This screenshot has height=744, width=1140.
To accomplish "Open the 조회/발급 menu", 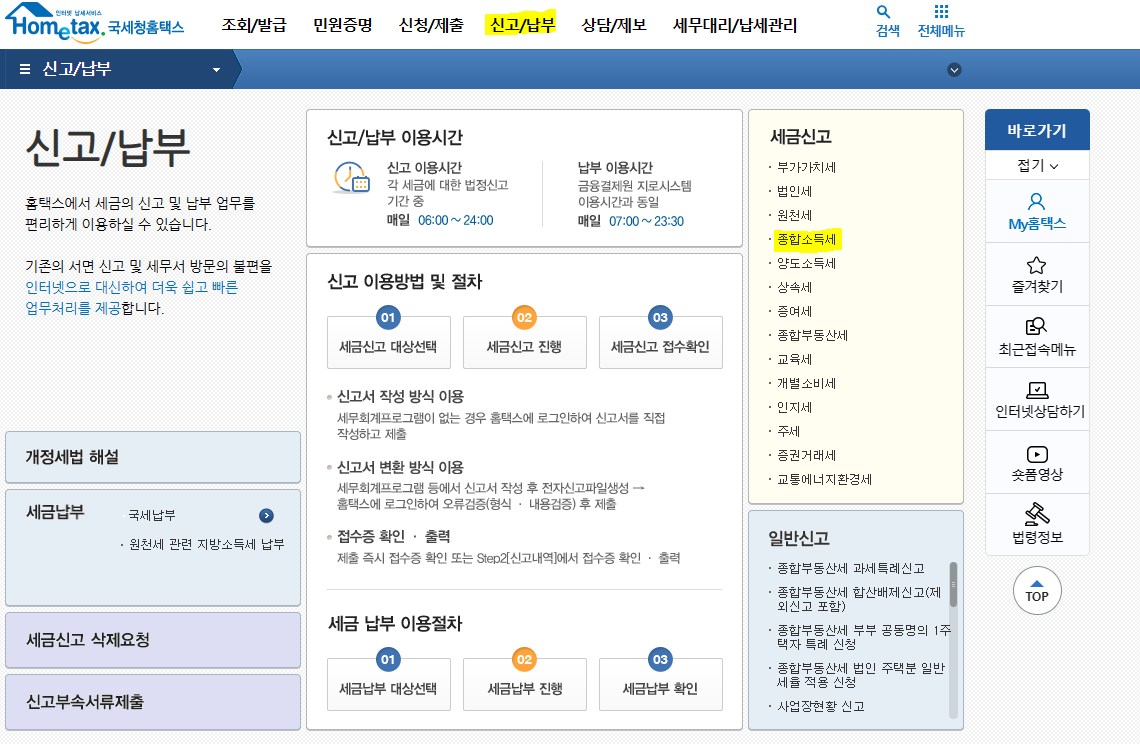I will point(251,25).
